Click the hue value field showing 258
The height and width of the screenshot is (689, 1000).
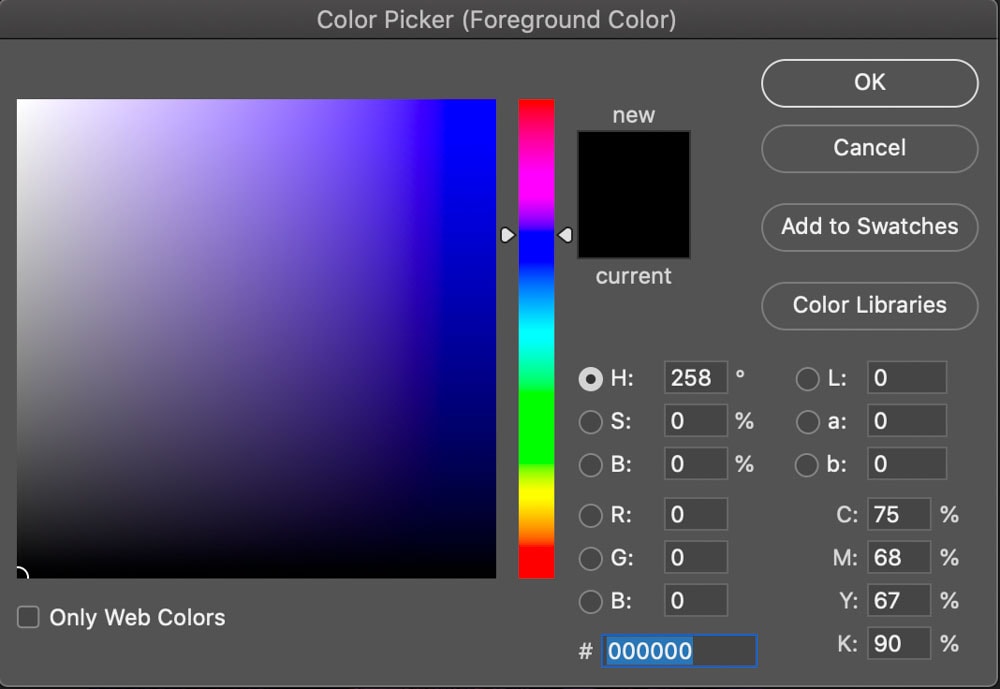[x=696, y=378]
